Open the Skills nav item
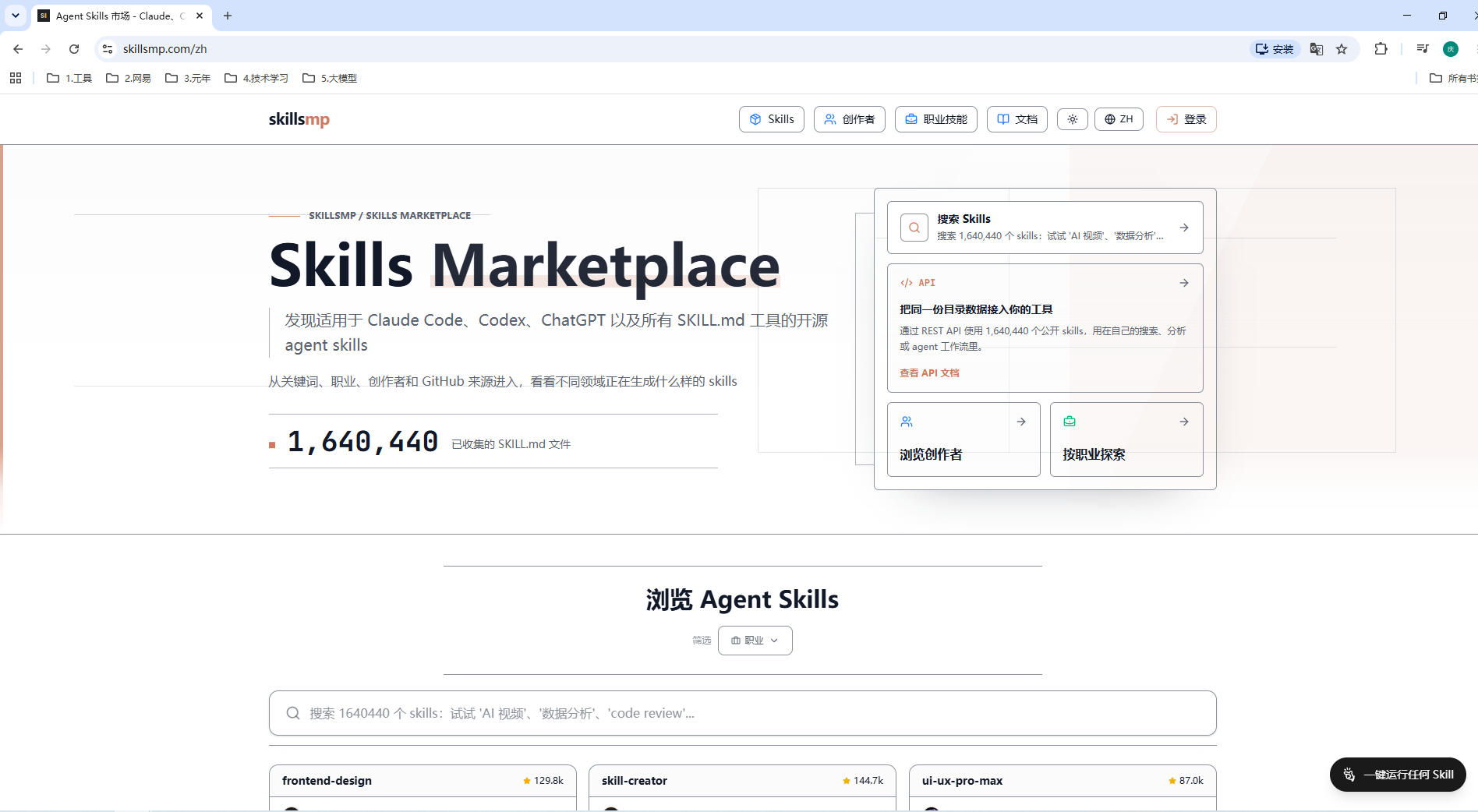This screenshot has width=1478, height=812. (x=772, y=119)
